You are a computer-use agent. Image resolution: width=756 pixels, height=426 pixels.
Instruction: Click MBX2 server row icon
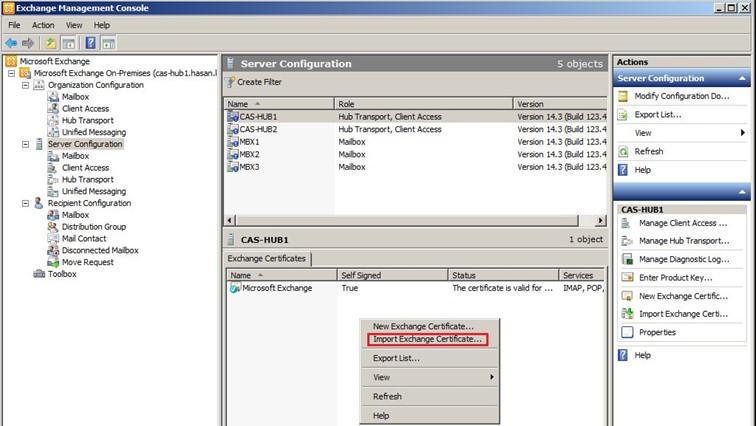[x=233, y=154]
